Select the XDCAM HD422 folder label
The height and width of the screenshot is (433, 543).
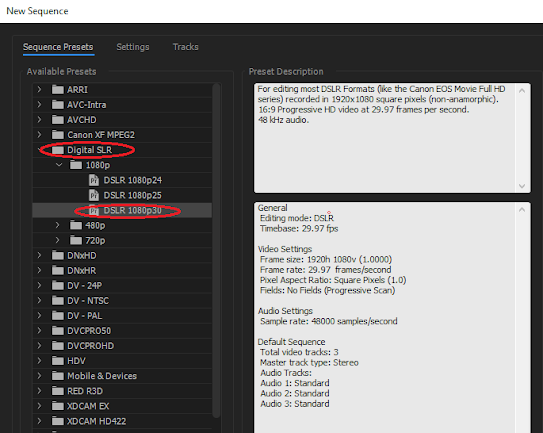[x=96, y=421]
